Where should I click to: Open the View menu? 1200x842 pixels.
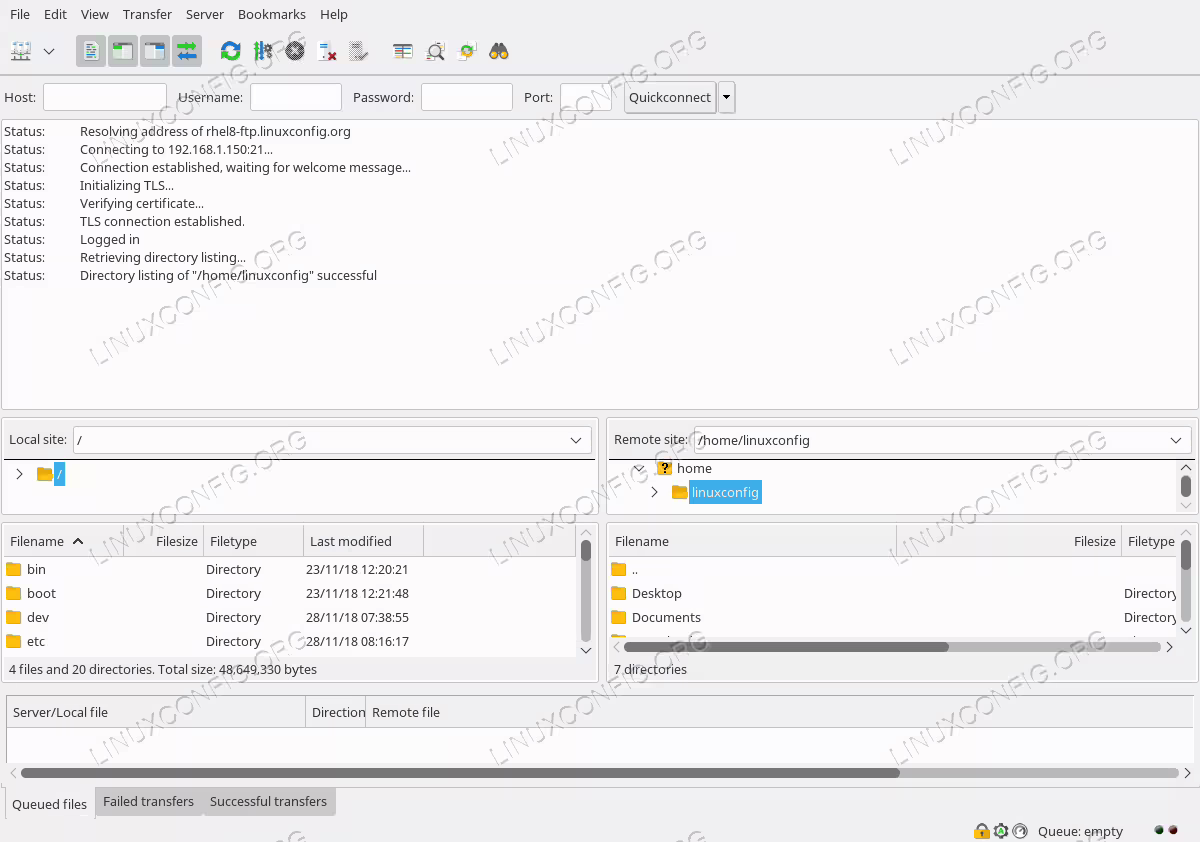[95, 14]
